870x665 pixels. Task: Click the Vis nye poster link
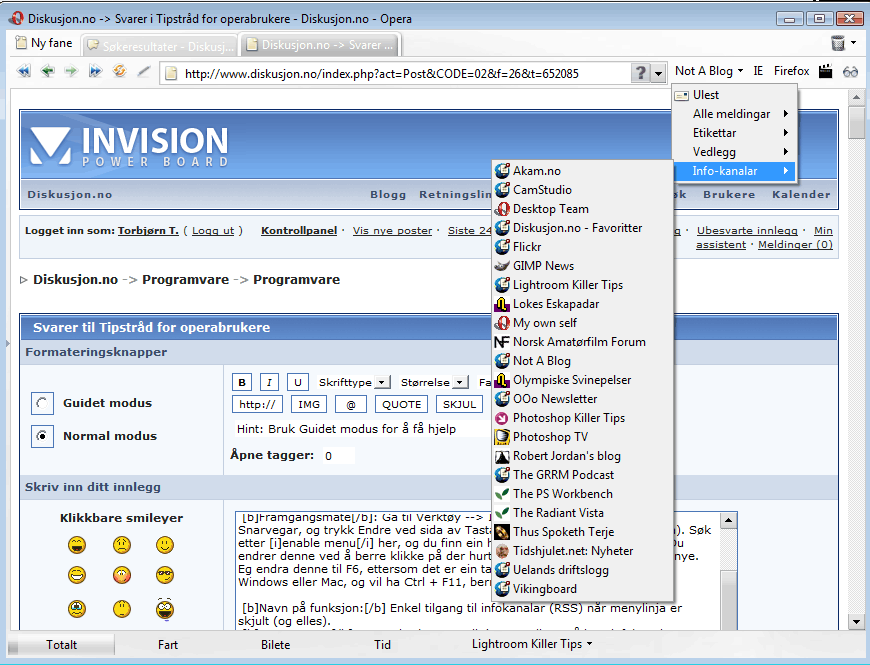392,230
